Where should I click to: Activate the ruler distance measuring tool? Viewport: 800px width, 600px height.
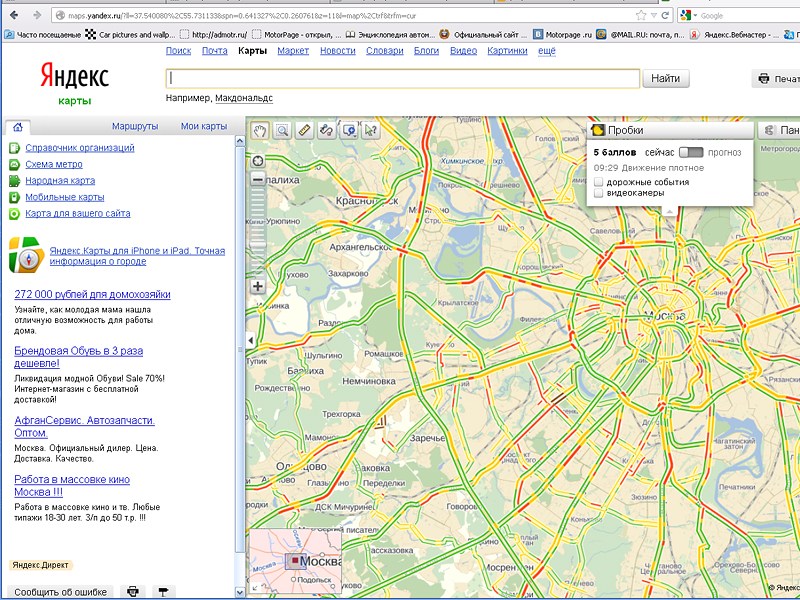[x=304, y=131]
